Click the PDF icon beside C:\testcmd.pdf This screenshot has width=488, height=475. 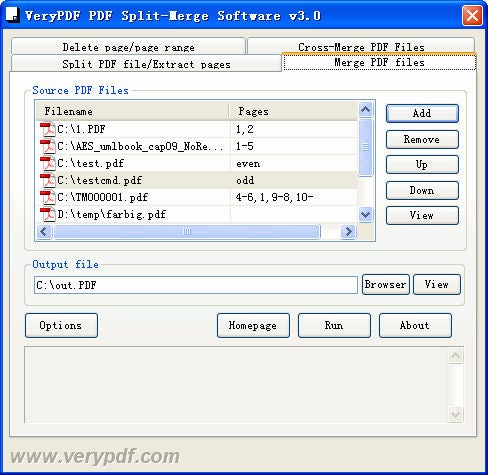[x=48, y=180]
